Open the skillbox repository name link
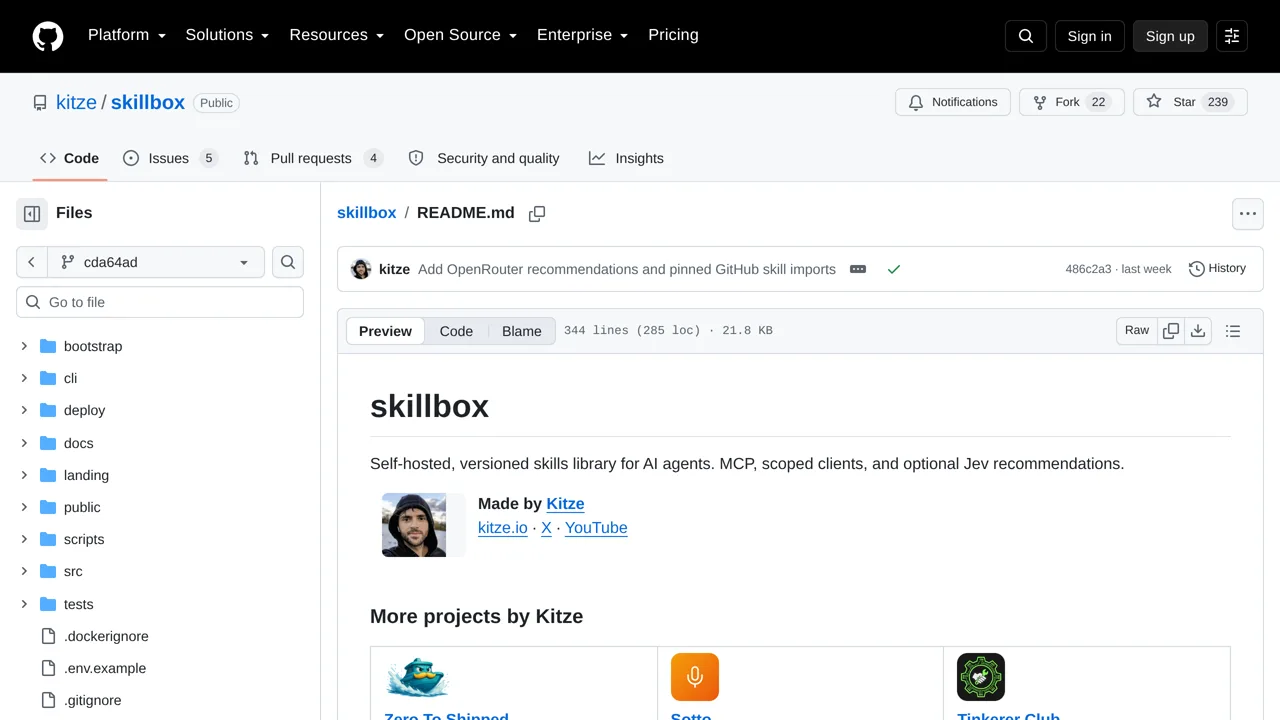Screen dimensions: 1280x720 click(x=148, y=102)
